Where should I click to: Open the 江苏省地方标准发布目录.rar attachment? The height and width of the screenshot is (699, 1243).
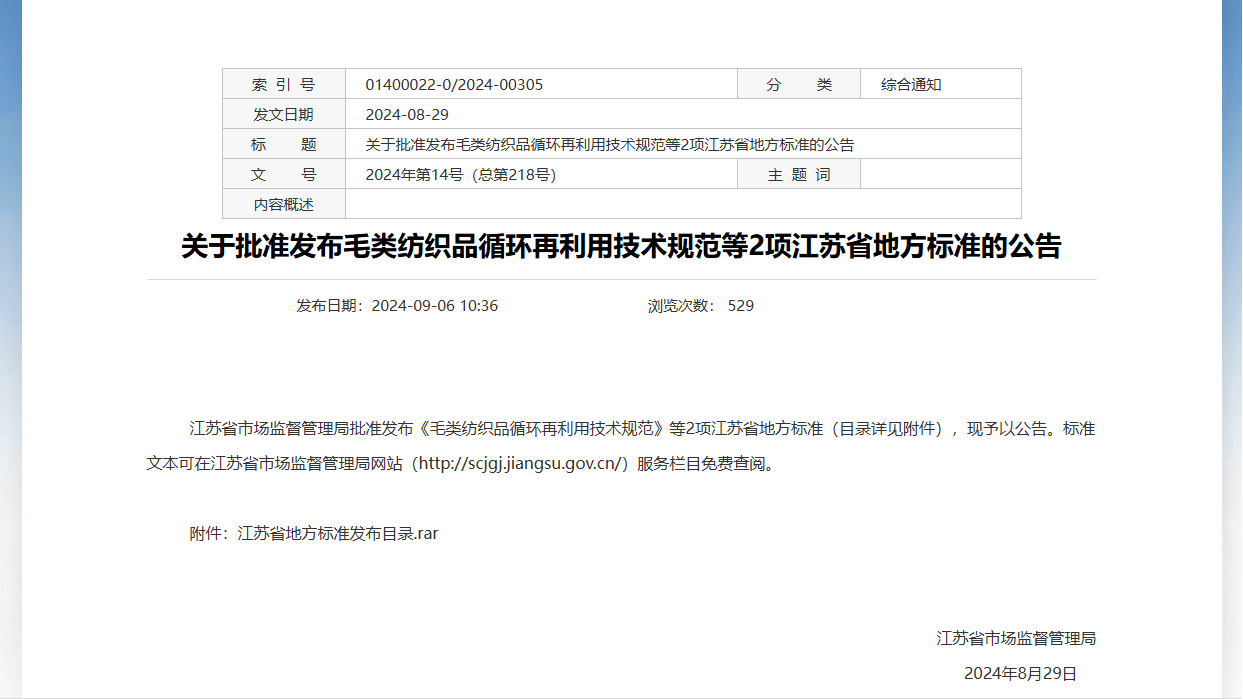point(338,534)
